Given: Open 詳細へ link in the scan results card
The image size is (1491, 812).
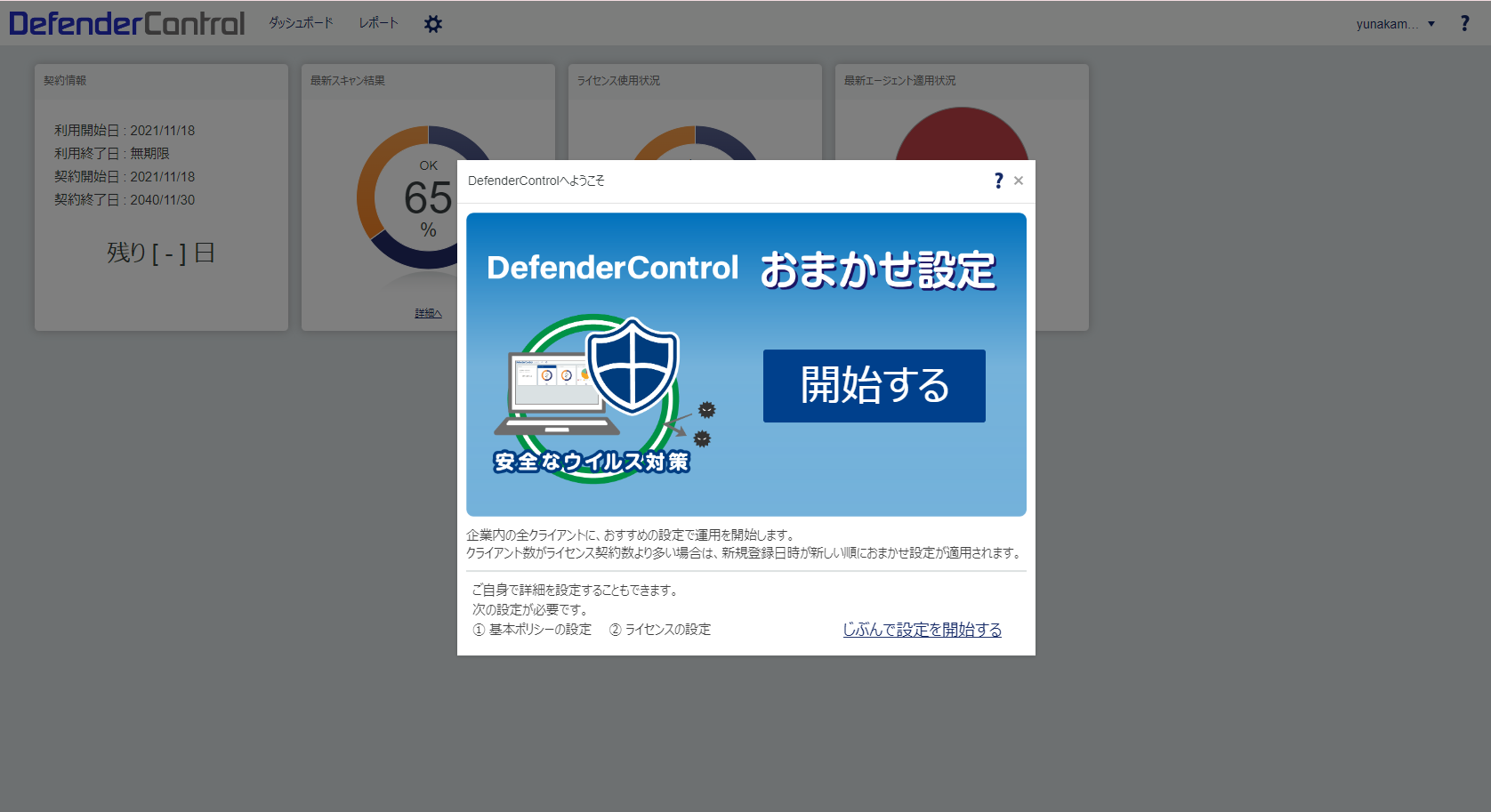Looking at the screenshot, I should click(428, 313).
